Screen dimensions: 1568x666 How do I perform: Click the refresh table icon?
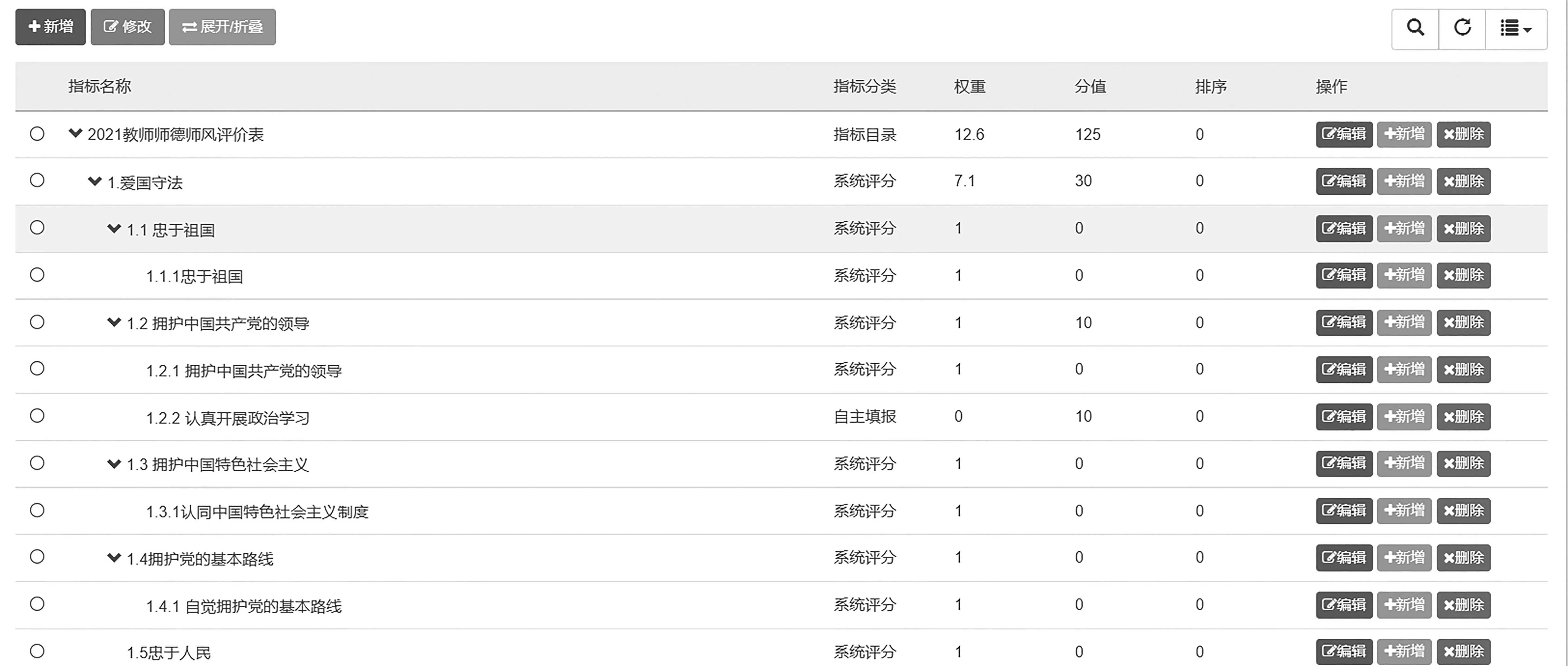pos(1462,28)
